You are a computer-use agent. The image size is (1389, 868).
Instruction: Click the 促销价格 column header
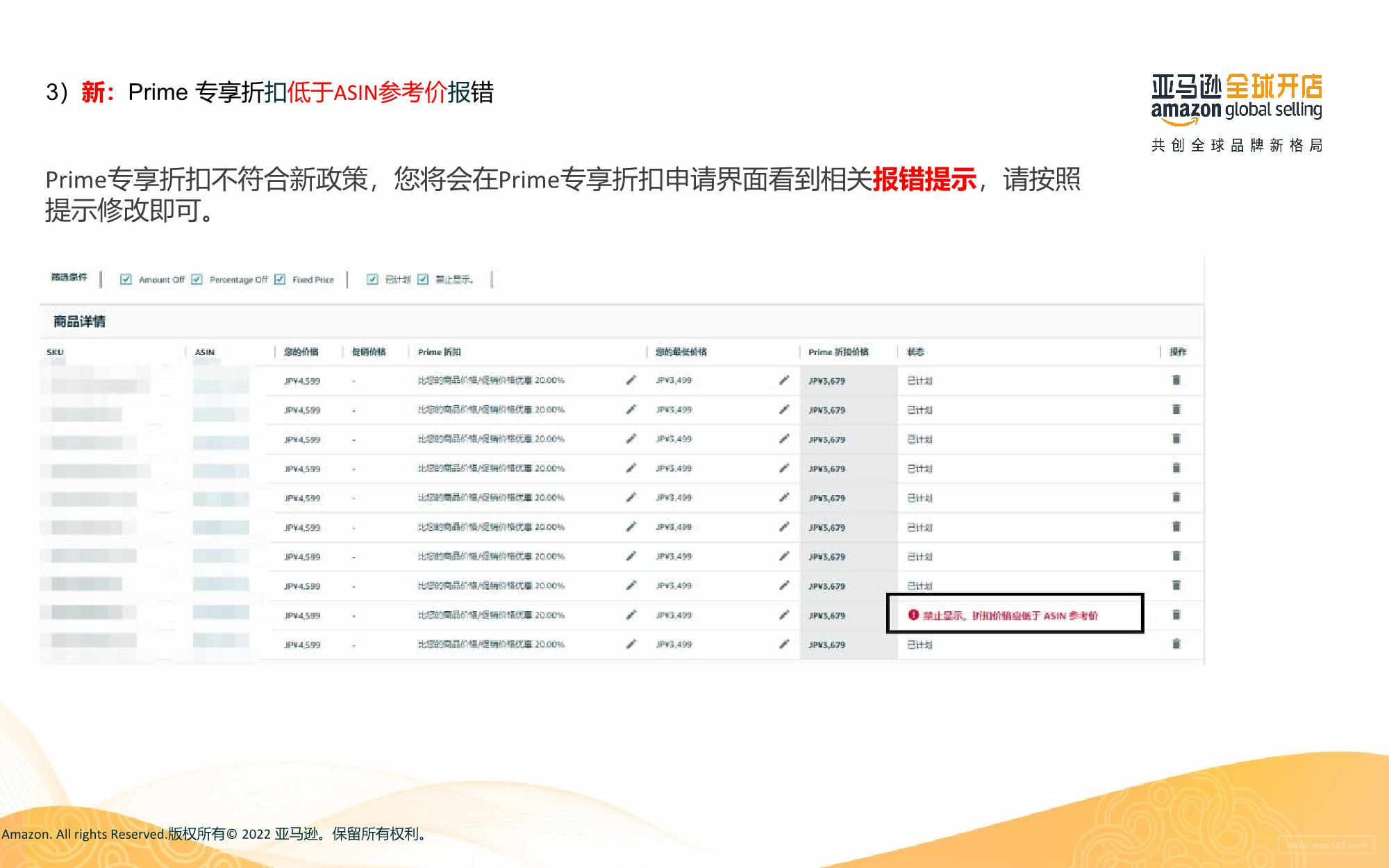(x=369, y=352)
